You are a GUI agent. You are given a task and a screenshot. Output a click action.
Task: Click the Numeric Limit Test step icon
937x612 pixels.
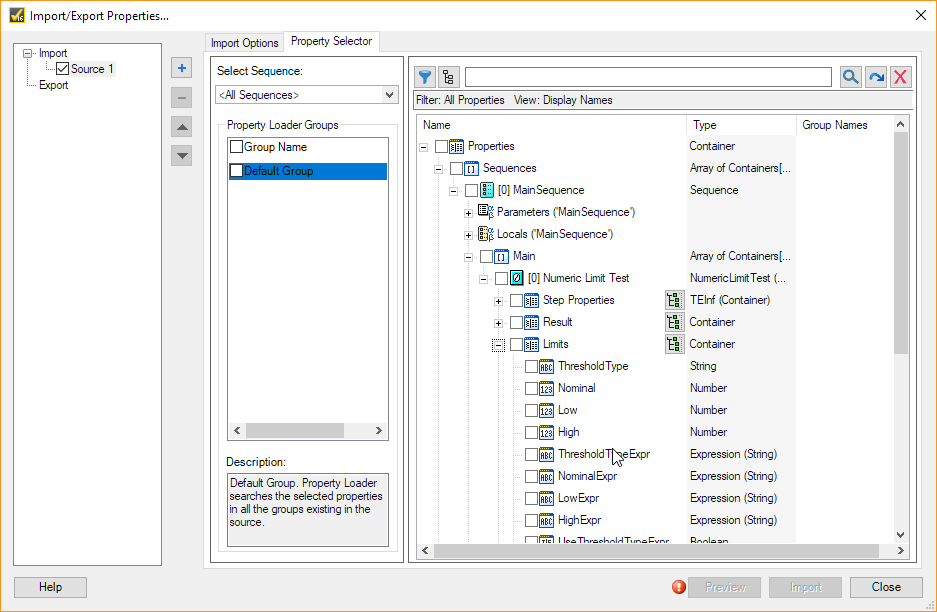point(517,278)
